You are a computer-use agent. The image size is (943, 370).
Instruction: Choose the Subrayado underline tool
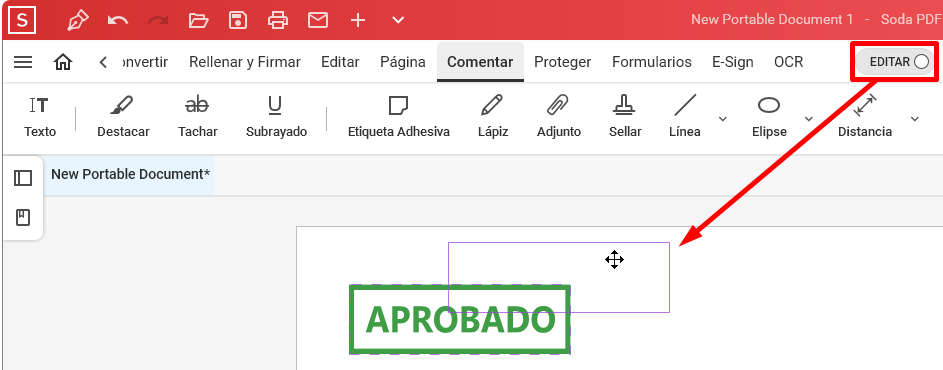(276, 117)
